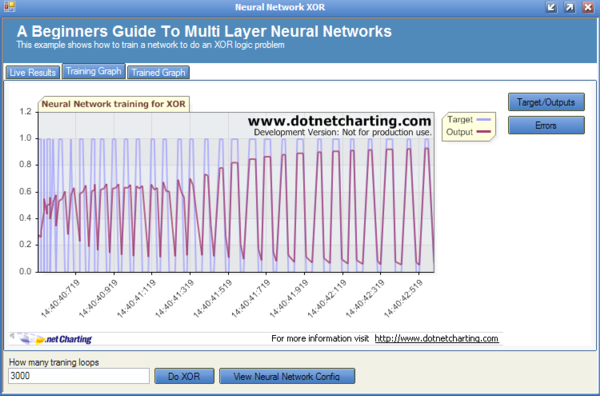
Task: Switch to the Live Results tab
Action: [33, 72]
